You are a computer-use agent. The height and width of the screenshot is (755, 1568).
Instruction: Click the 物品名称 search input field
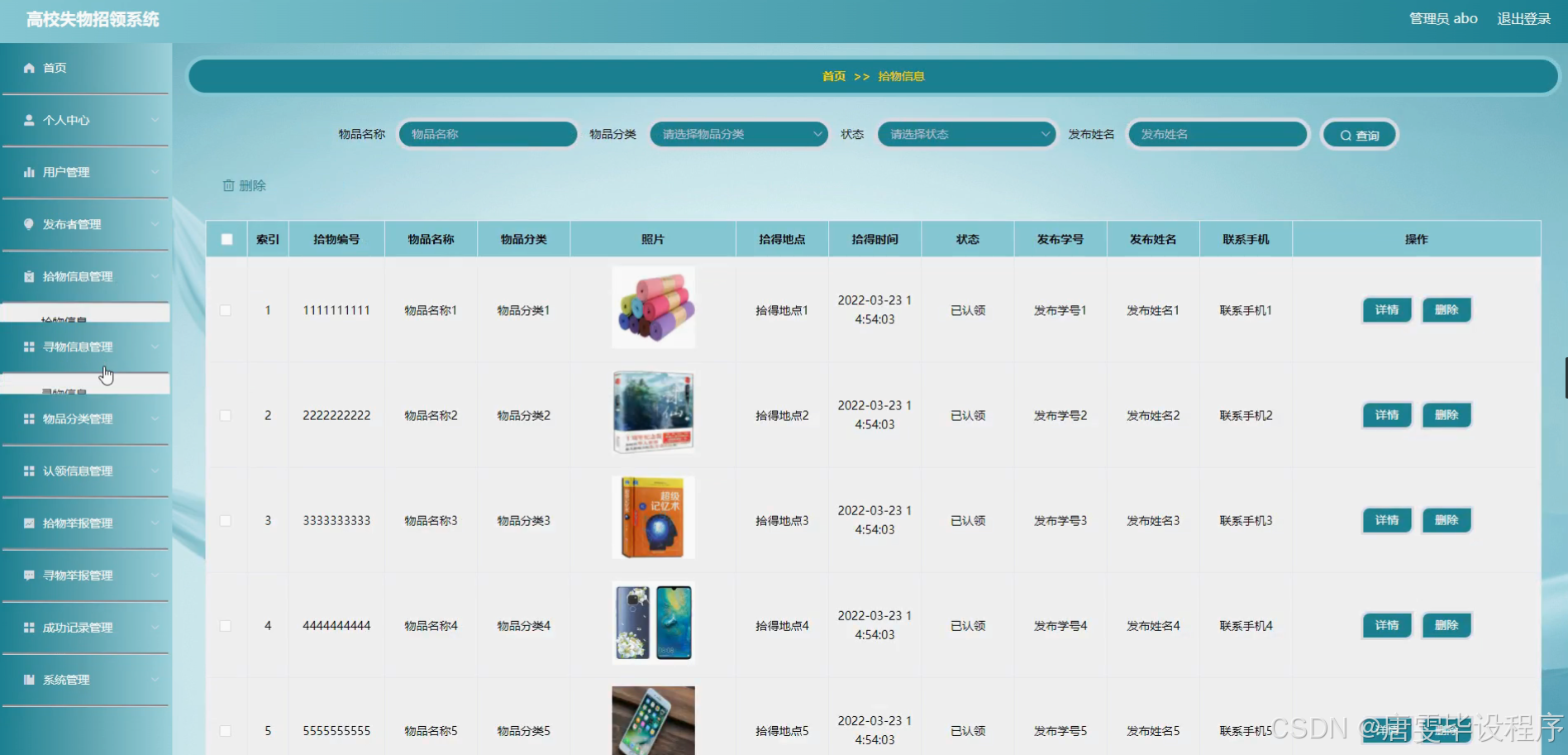point(488,134)
